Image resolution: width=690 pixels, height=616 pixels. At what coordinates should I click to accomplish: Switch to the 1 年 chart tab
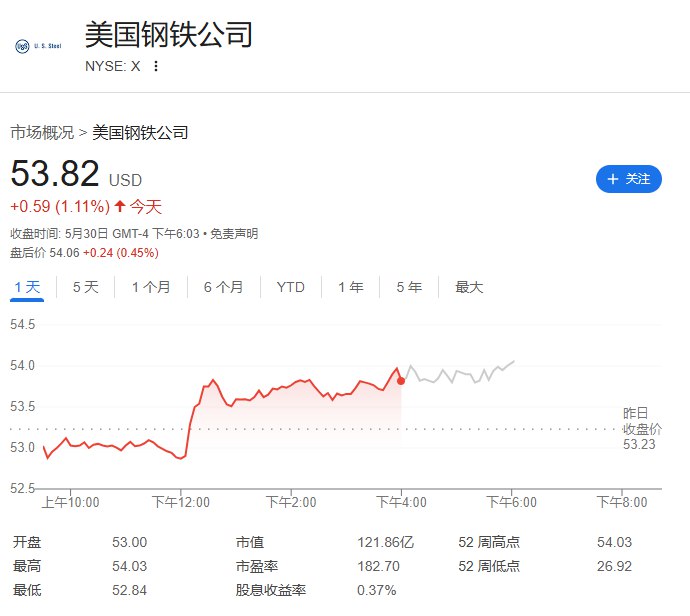click(351, 287)
